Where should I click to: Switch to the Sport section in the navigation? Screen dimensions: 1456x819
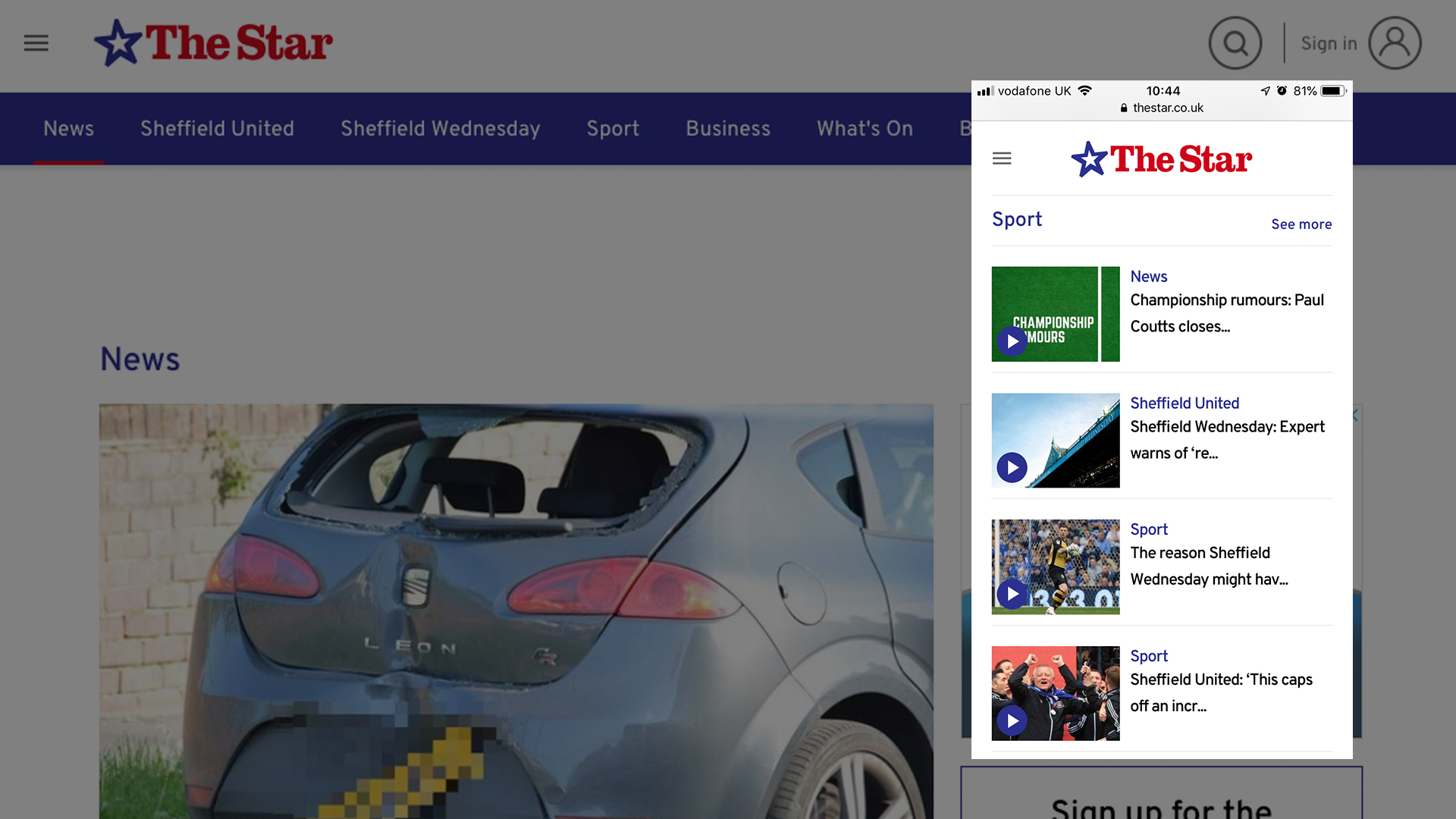pos(613,128)
